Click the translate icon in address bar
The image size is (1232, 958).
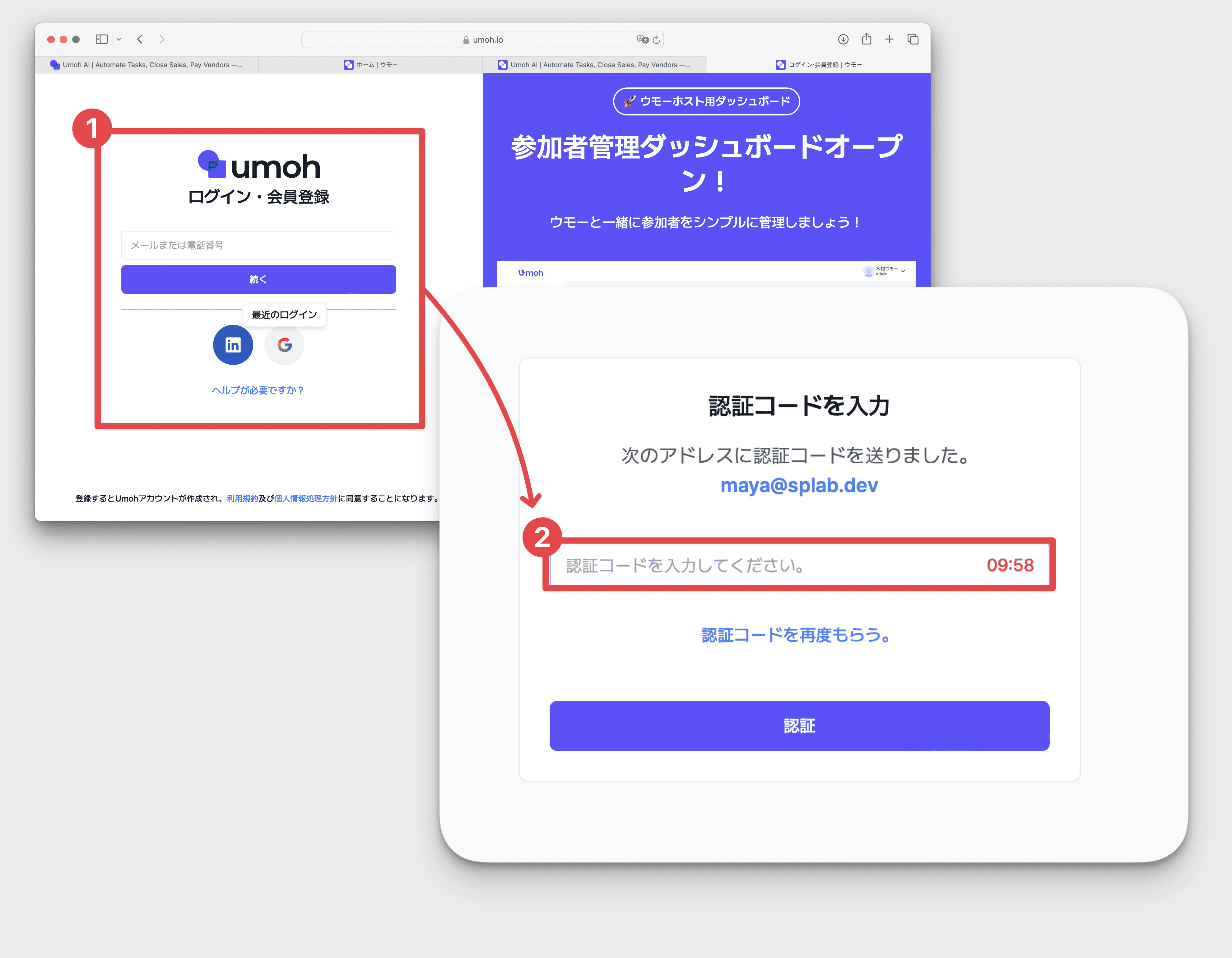[x=643, y=40]
